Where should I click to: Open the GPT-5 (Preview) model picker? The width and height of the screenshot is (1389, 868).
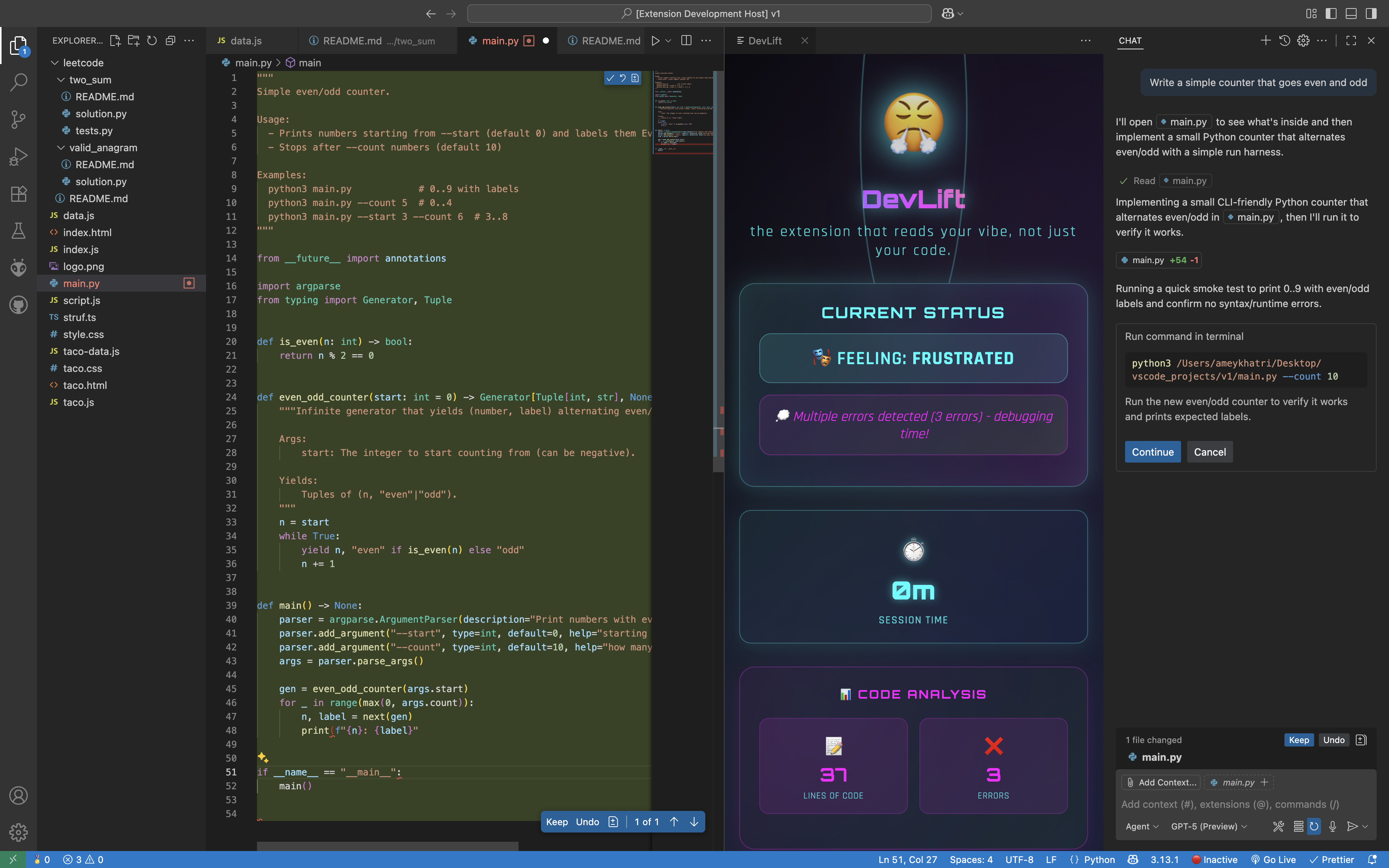click(x=1208, y=826)
